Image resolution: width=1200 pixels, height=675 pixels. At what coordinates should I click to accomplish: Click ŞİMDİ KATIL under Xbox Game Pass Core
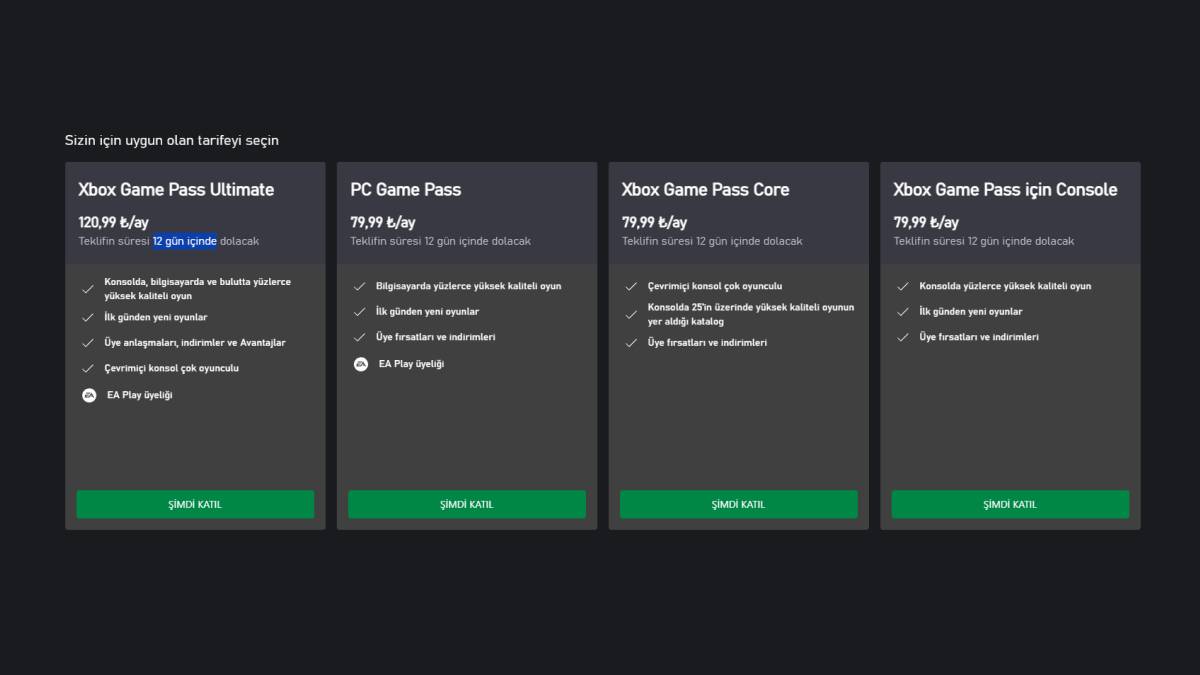(x=738, y=504)
